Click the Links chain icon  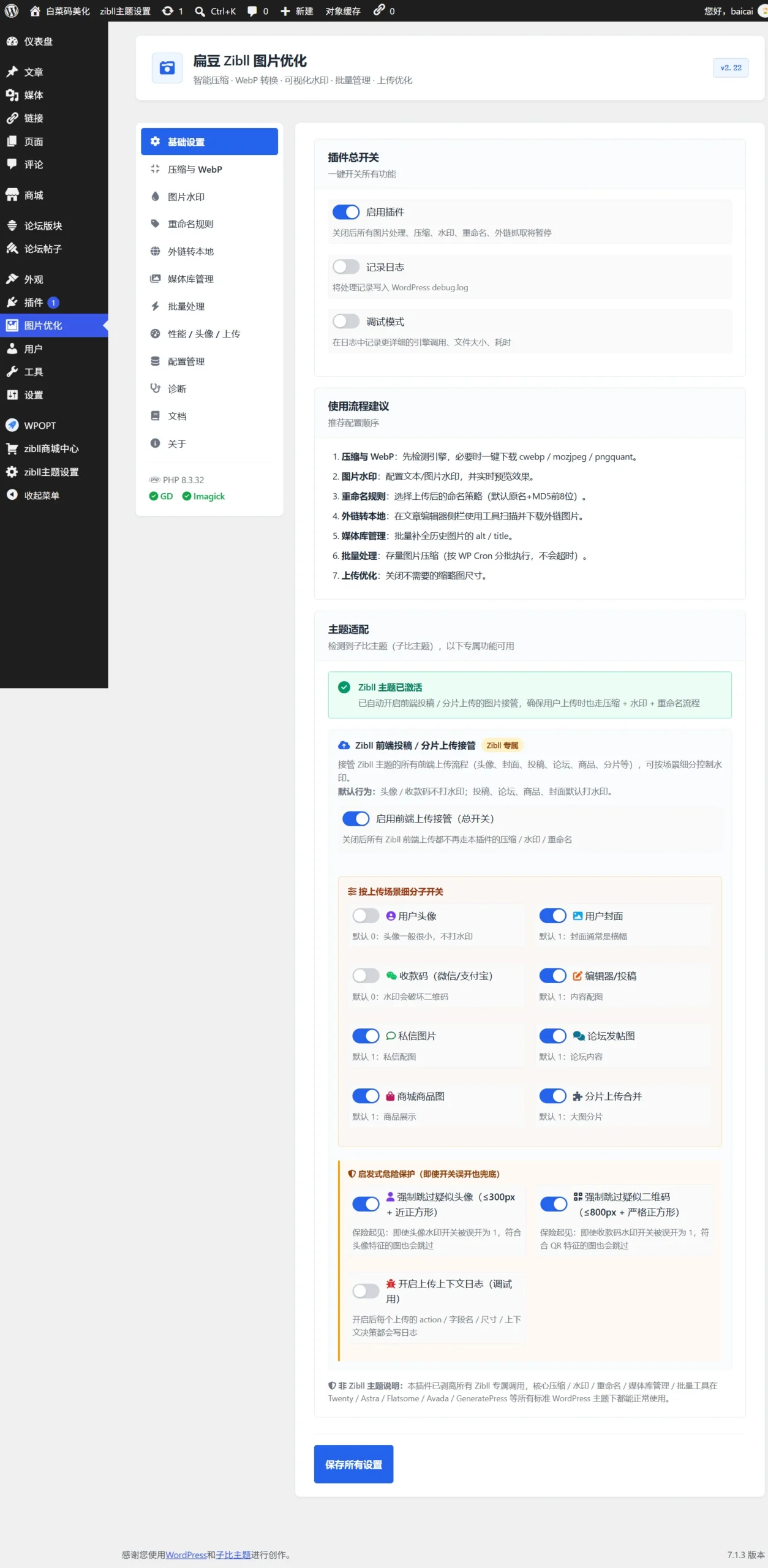click(12, 118)
